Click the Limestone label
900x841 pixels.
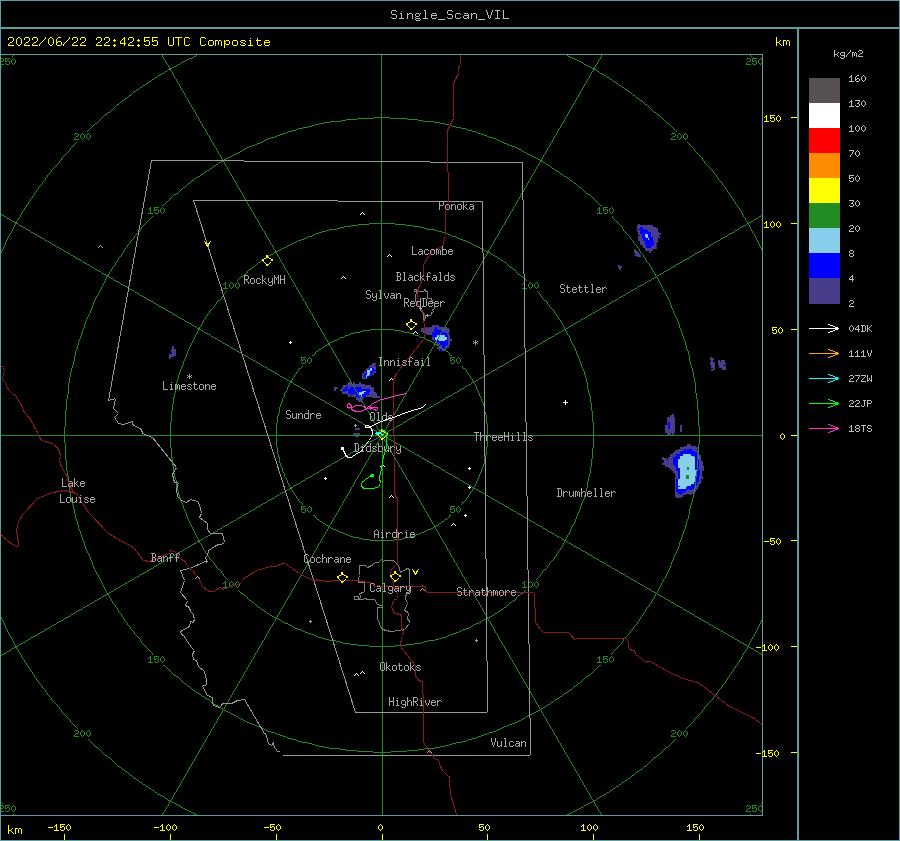[x=189, y=386]
